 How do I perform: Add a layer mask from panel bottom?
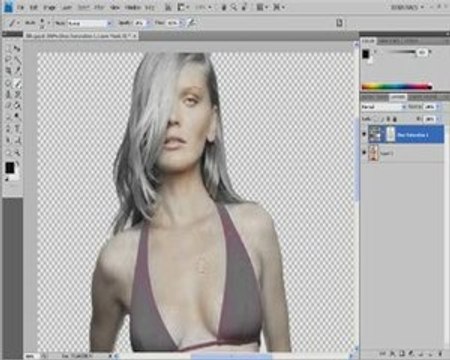(402, 354)
